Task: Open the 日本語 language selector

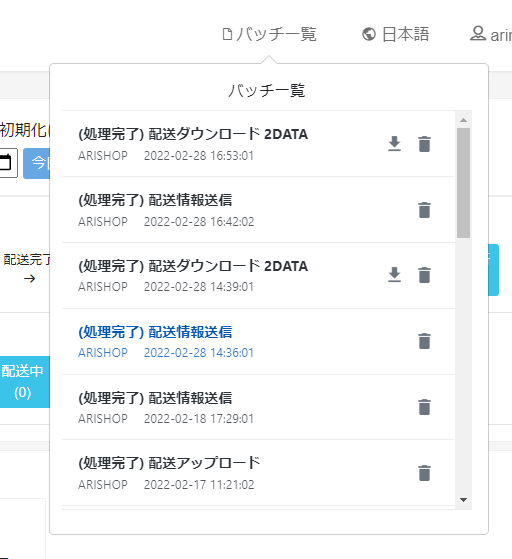Action: [x=395, y=34]
